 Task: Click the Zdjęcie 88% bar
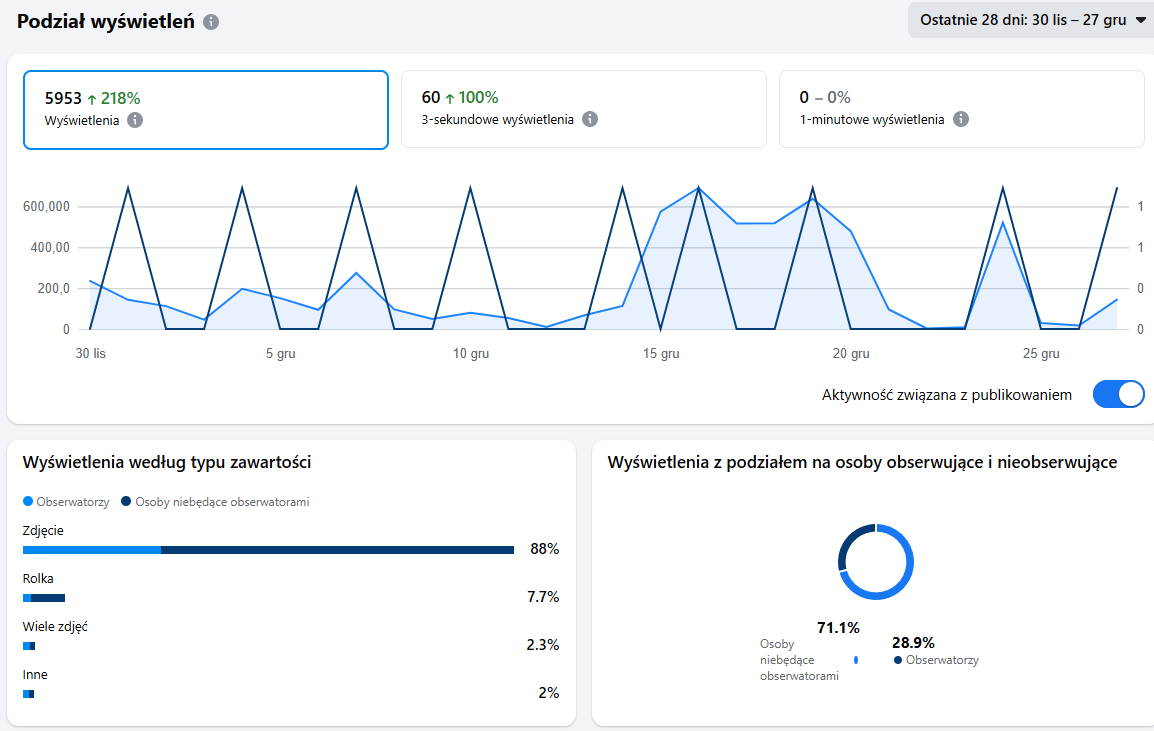pos(268,549)
